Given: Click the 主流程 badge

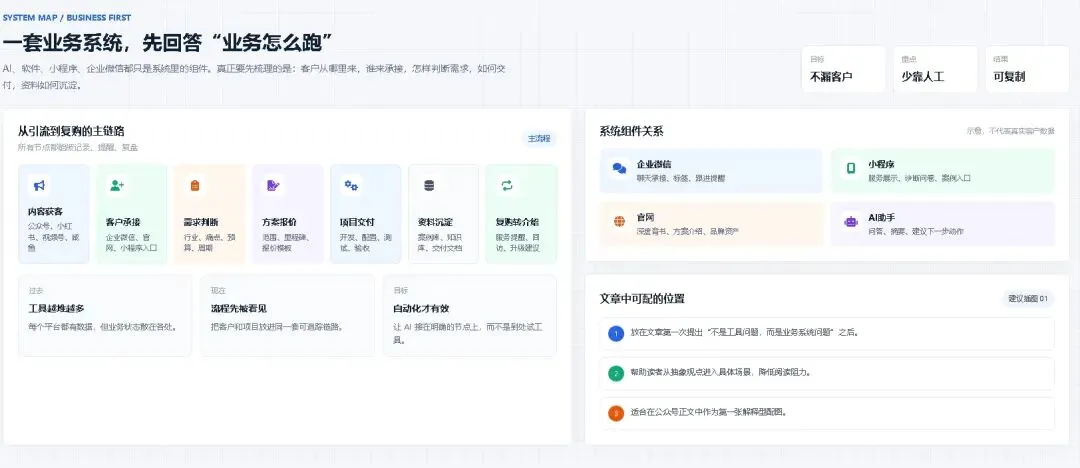Looking at the screenshot, I should pos(539,139).
